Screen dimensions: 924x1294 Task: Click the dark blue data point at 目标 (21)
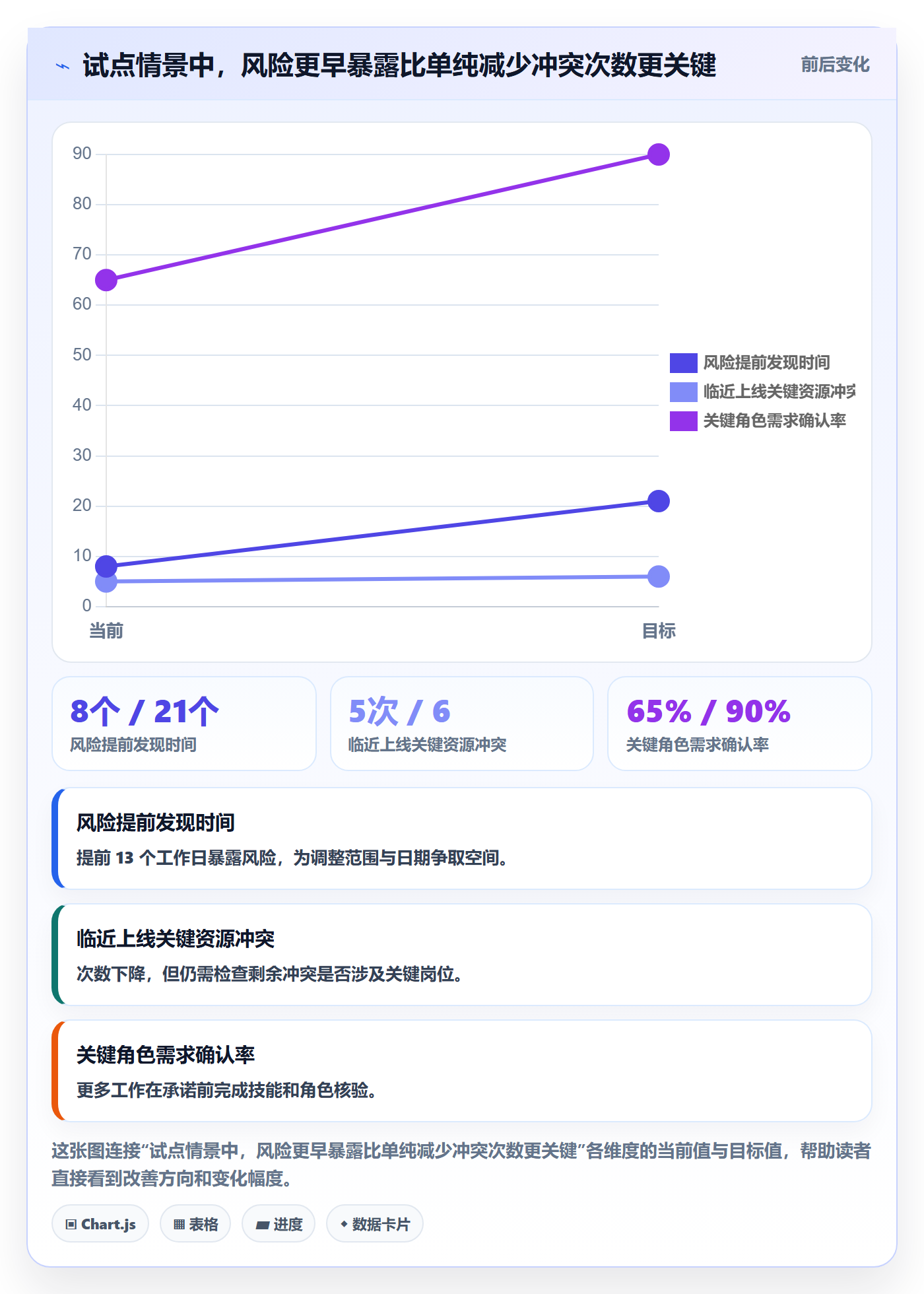point(659,501)
